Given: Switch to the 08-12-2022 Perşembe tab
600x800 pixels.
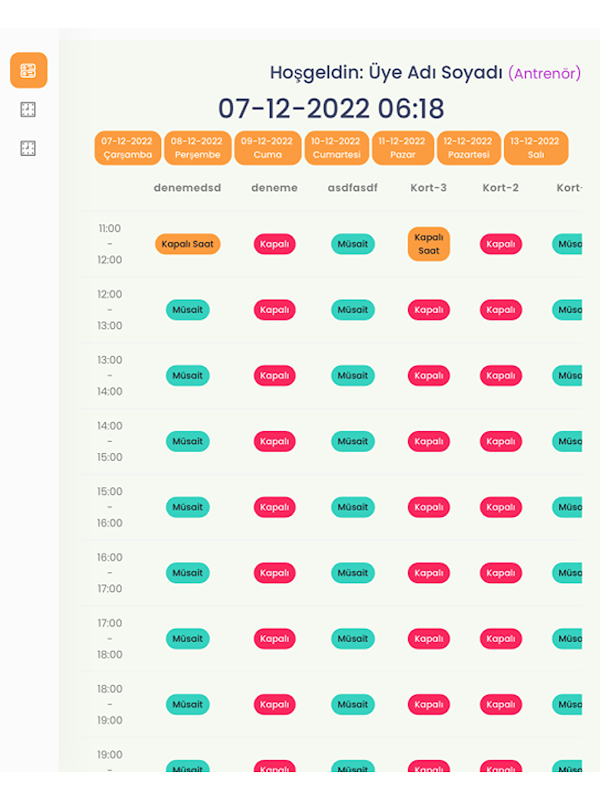Looking at the screenshot, I should (x=197, y=148).
